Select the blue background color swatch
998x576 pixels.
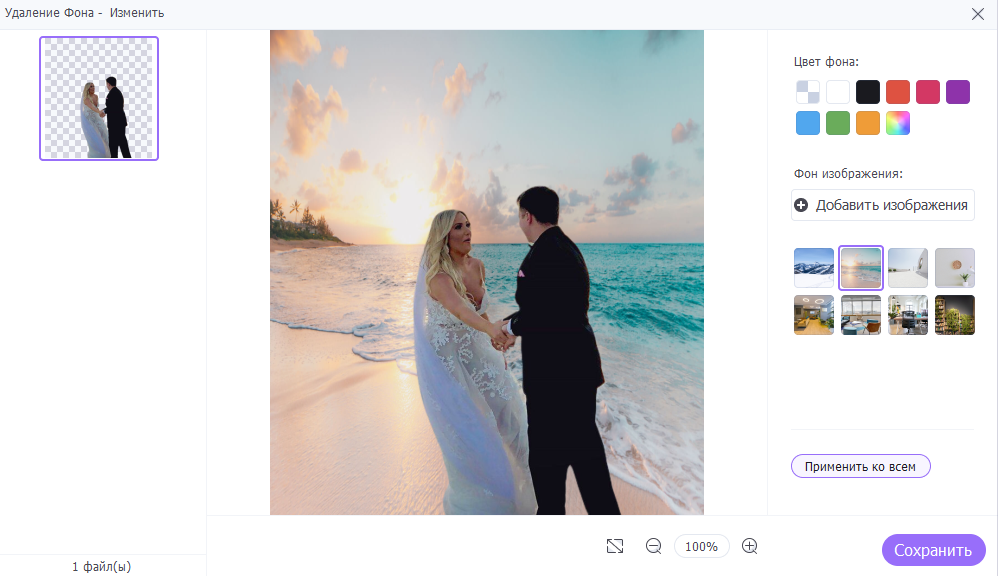pyautogui.click(x=808, y=123)
